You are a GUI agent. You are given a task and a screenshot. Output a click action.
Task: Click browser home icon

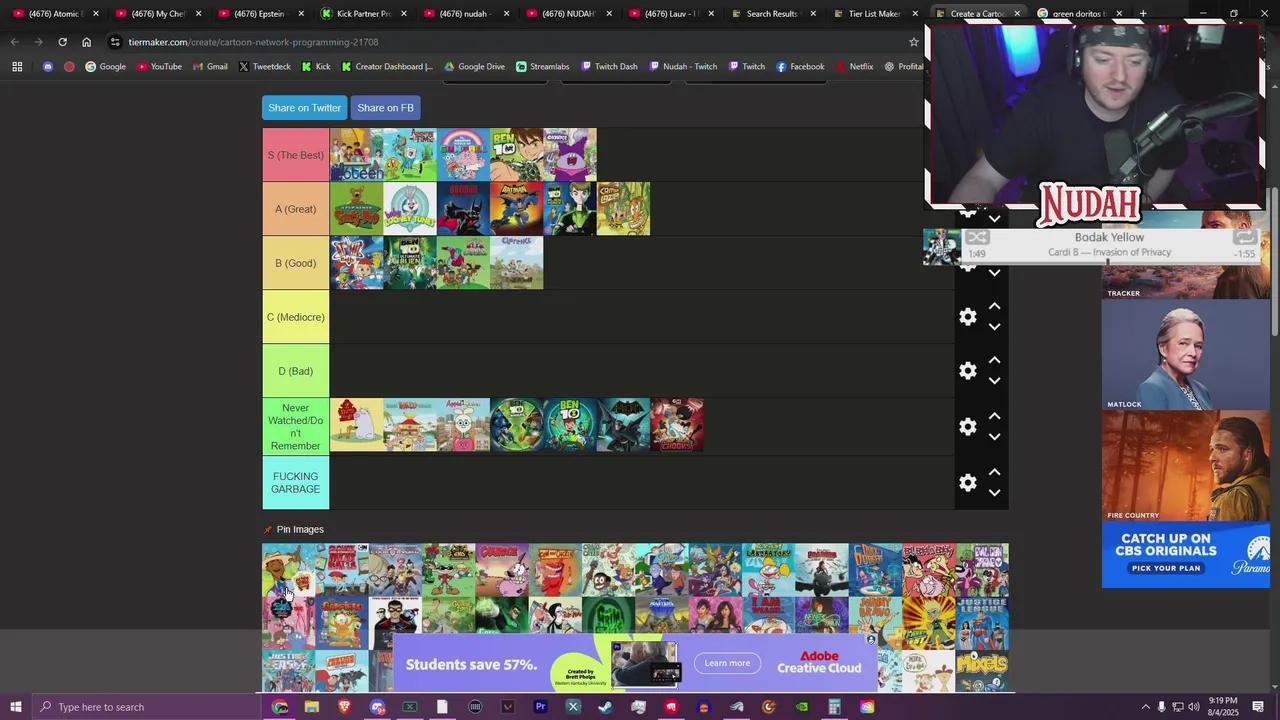(86, 42)
